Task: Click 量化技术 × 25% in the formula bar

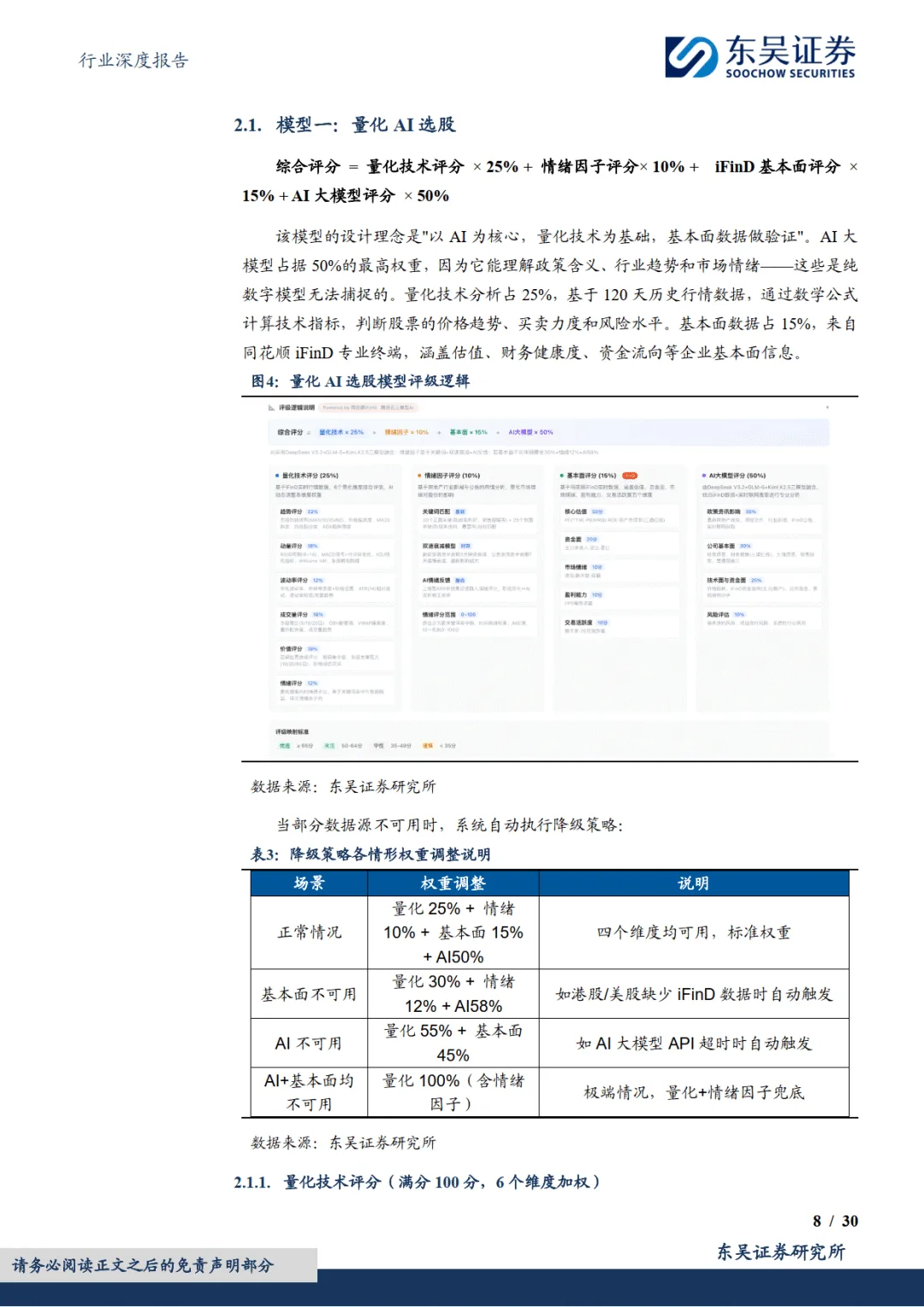Action: 341,432
